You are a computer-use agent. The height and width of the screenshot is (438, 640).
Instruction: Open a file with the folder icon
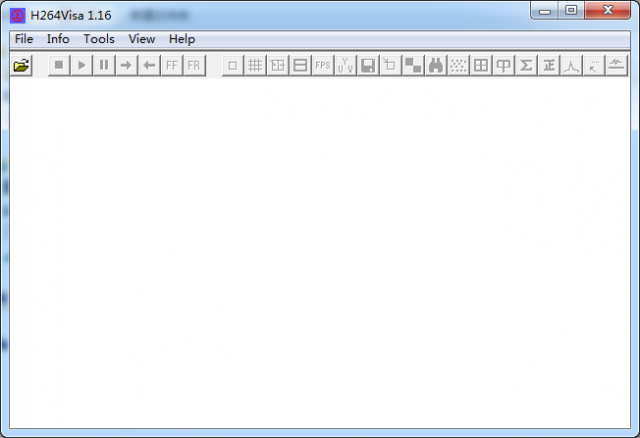coord(22,65)
